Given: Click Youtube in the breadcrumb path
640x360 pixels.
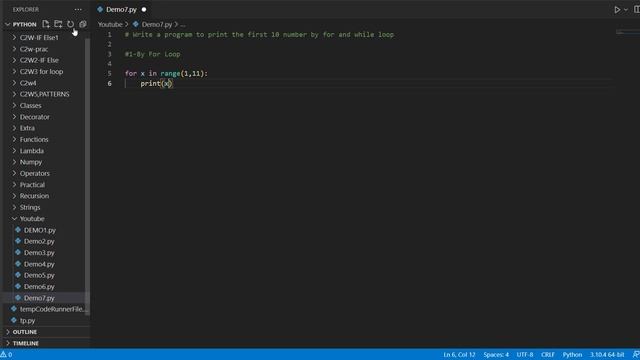Looking at the screenshot, I should (110, 24).
